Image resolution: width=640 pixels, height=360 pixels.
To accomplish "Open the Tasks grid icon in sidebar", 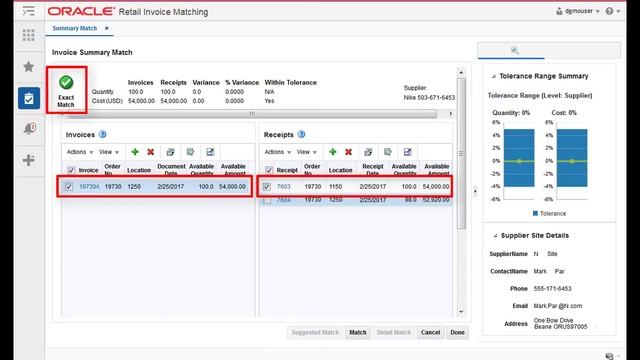I will pos(29,35).
